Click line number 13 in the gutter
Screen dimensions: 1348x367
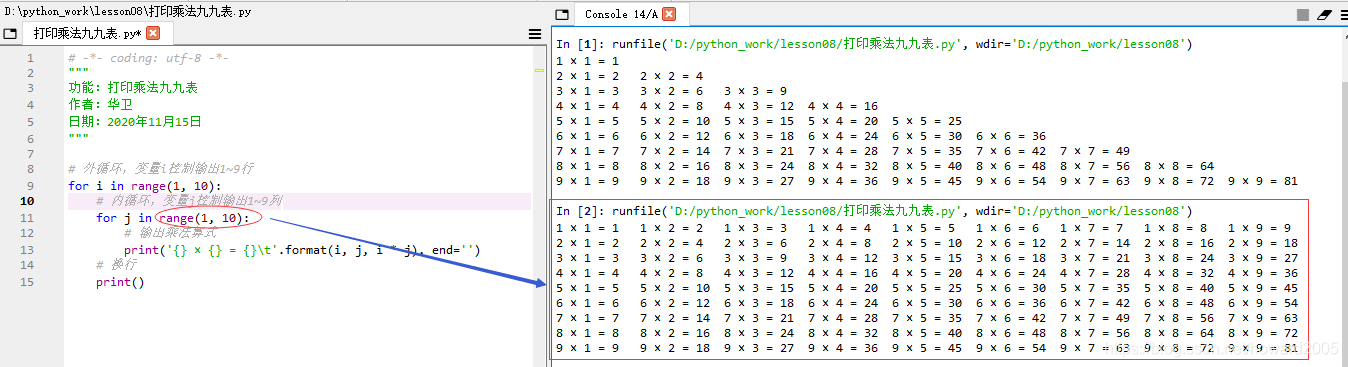28,249
